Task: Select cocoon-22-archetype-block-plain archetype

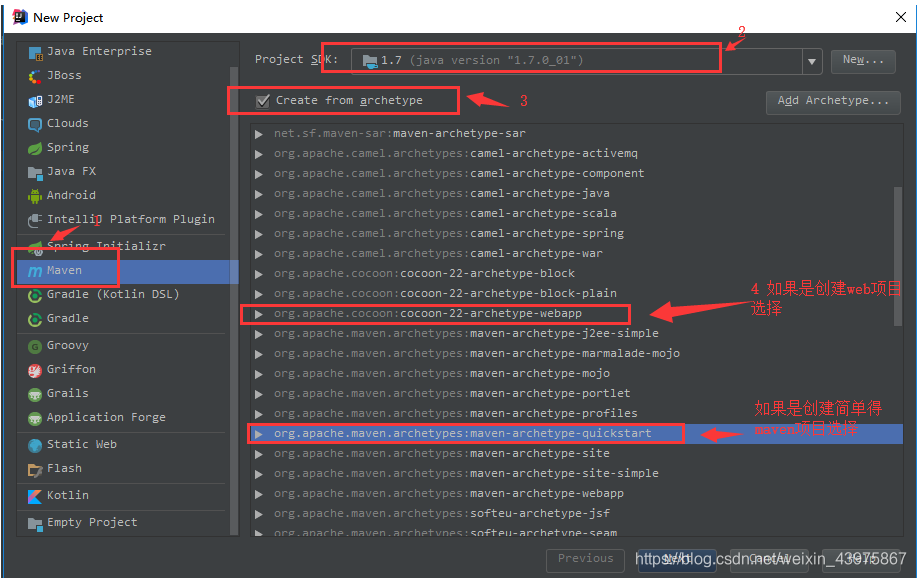Action: pyautogui.click(x=445, y=293)
